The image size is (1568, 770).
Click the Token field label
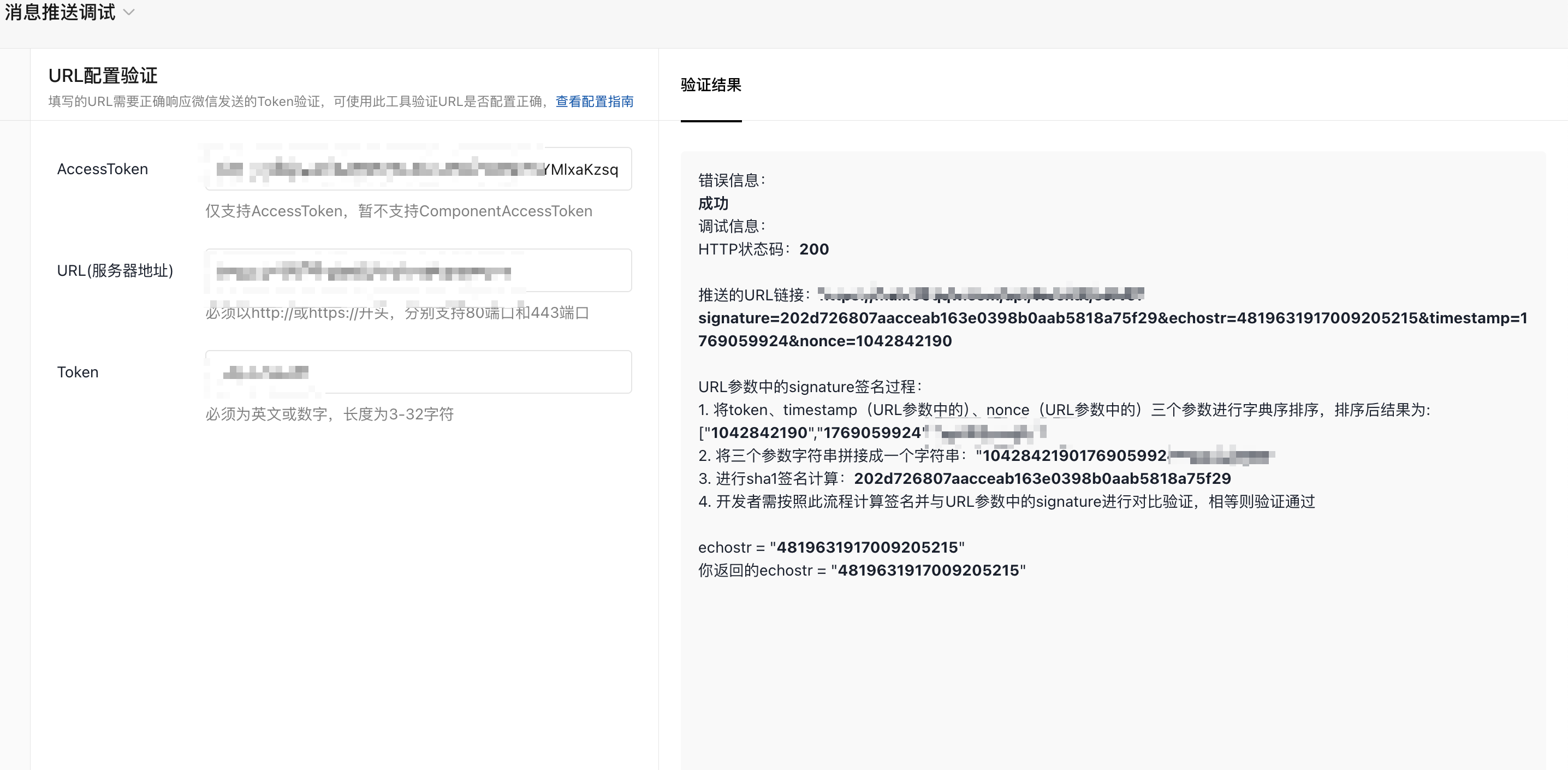pos(78,372)
